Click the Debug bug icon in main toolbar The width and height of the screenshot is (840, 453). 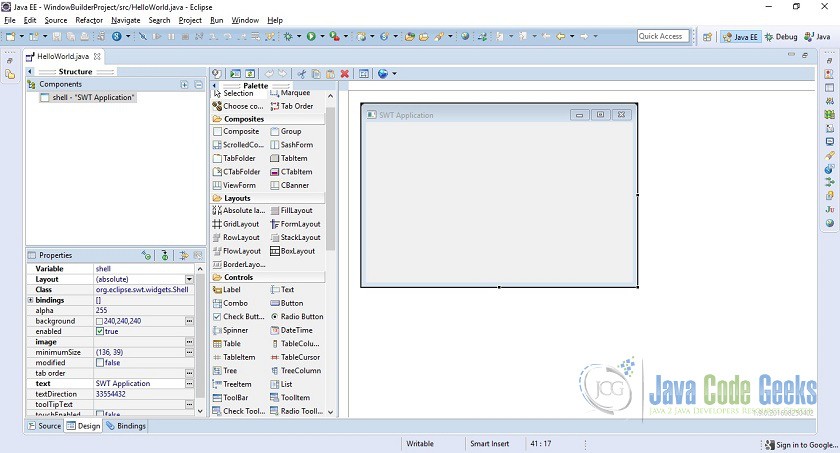click(288, 36)
